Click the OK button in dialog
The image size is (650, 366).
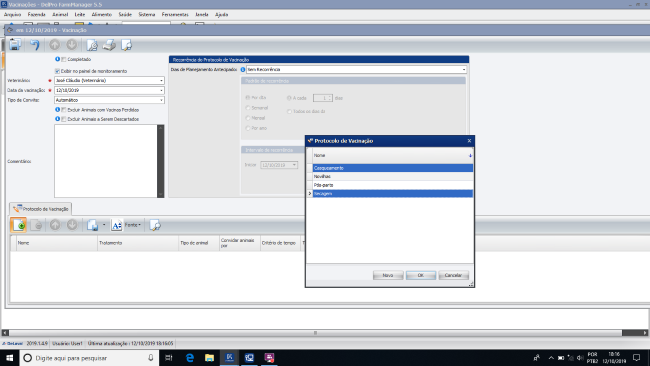tap(421, 275)
